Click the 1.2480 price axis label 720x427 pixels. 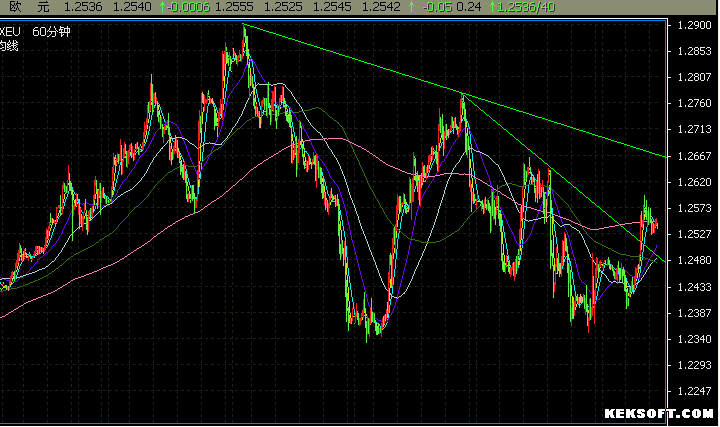[x=694, y=260]
